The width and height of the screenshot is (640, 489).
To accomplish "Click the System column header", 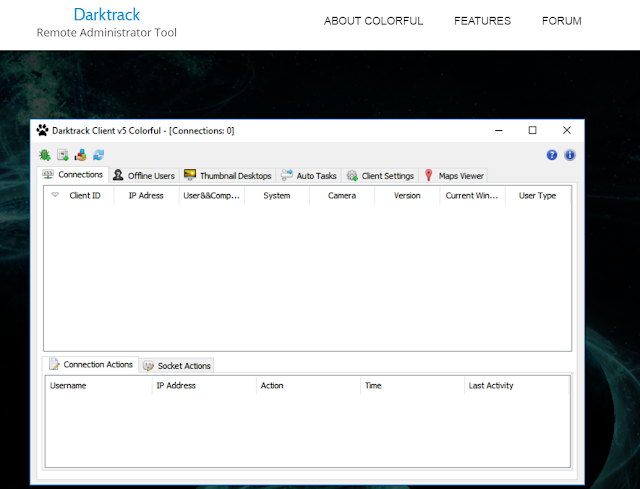I will [277, 196].
